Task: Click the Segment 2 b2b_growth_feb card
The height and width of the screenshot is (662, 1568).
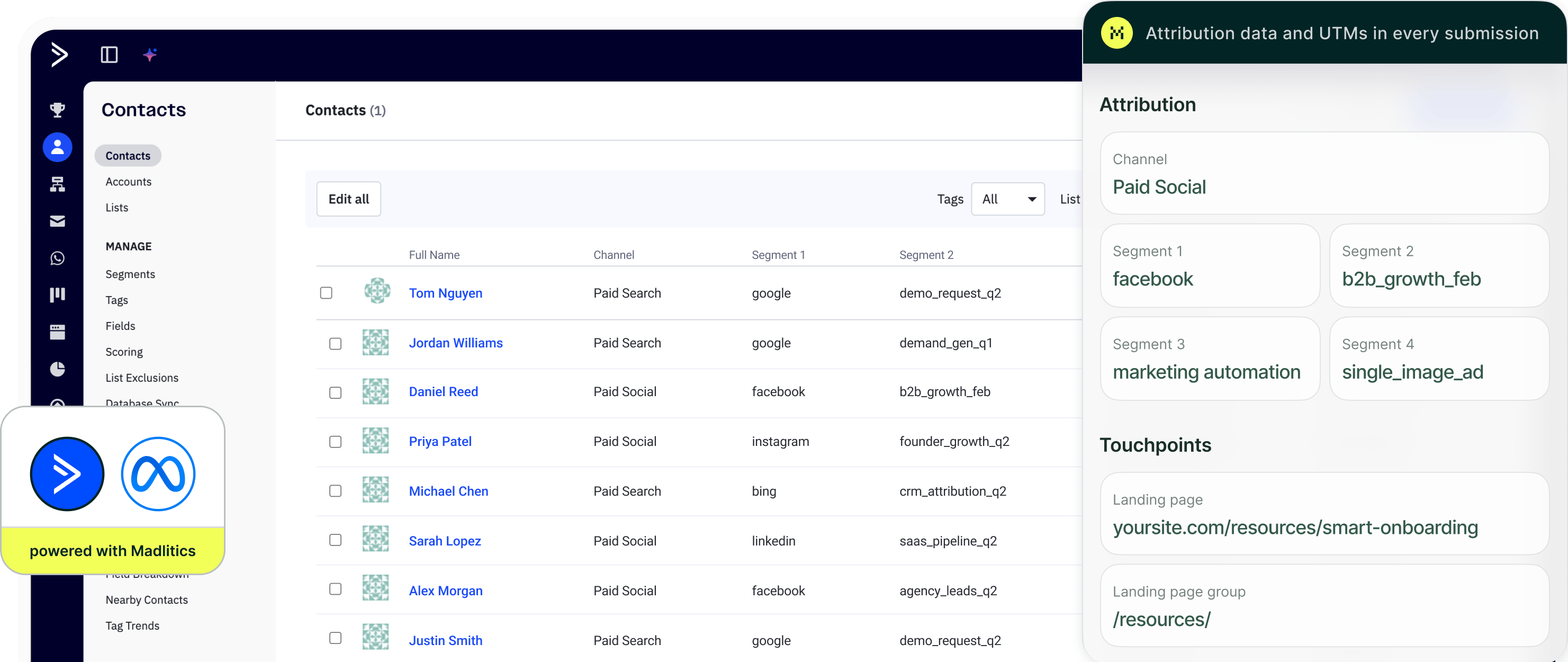Action: [x=1439, y=265]
